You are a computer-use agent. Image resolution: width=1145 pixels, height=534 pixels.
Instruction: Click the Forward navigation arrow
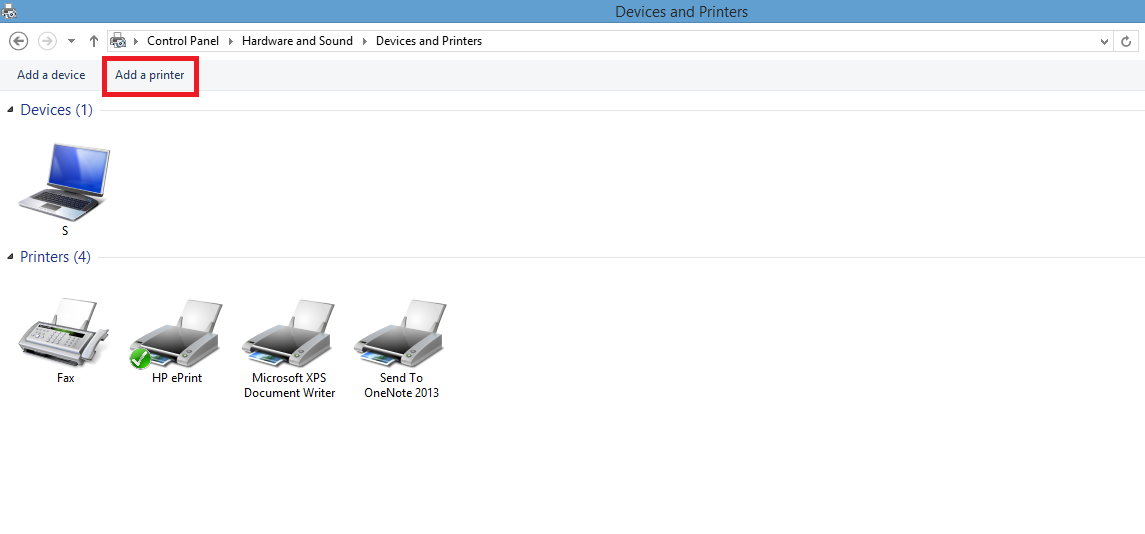[47, 41]
